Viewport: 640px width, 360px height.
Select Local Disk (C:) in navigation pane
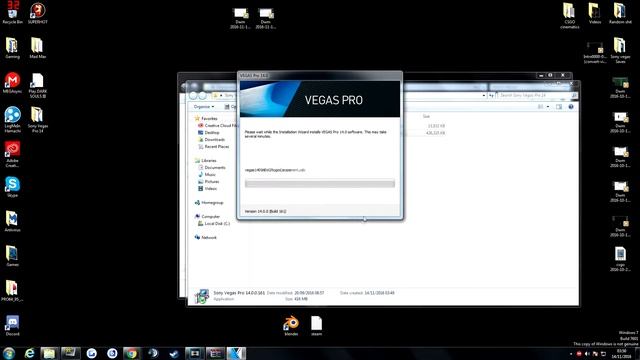(x=214, y=223)
